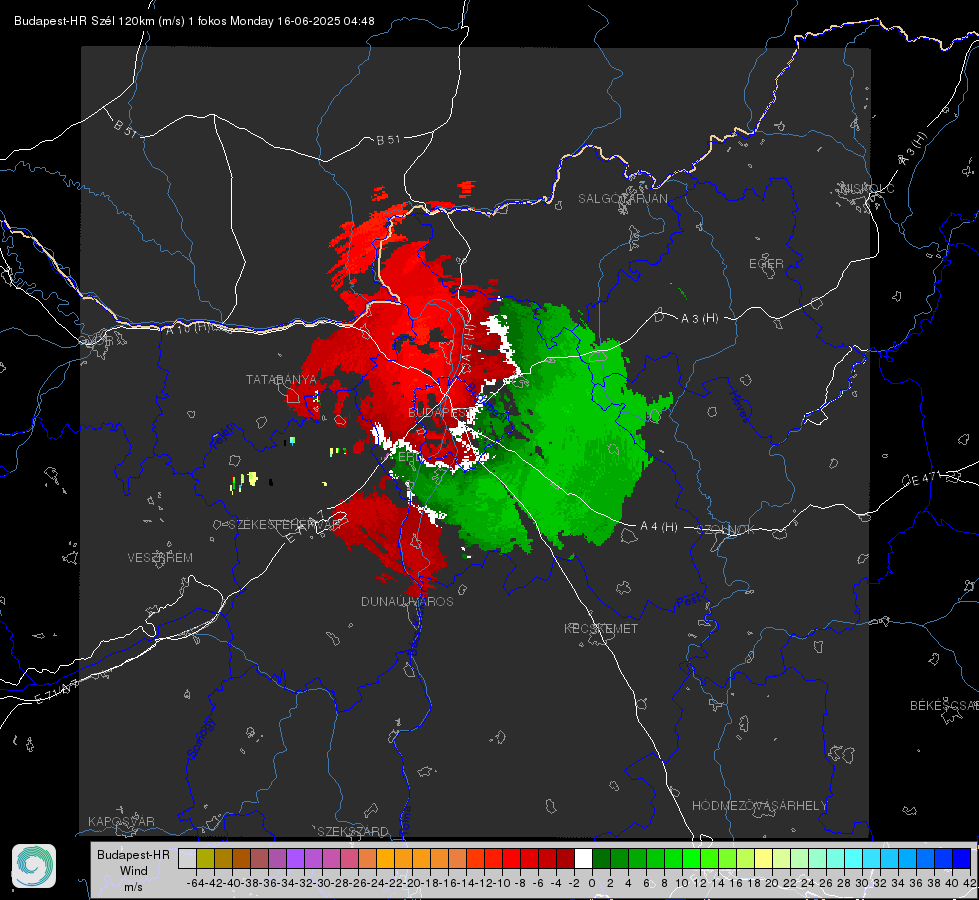
Task: Click the Somogy county label
Action: (201, 738)
